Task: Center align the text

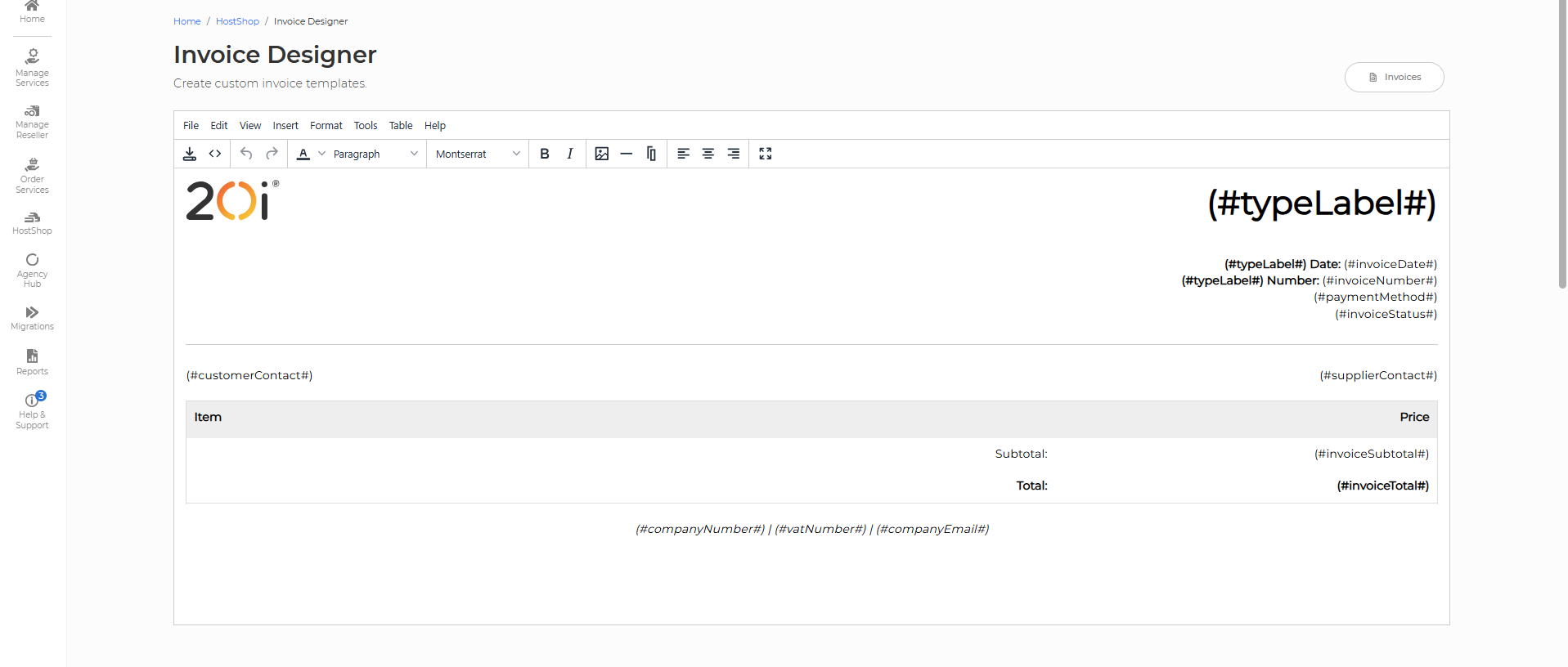Action: (x=708, y=154)
